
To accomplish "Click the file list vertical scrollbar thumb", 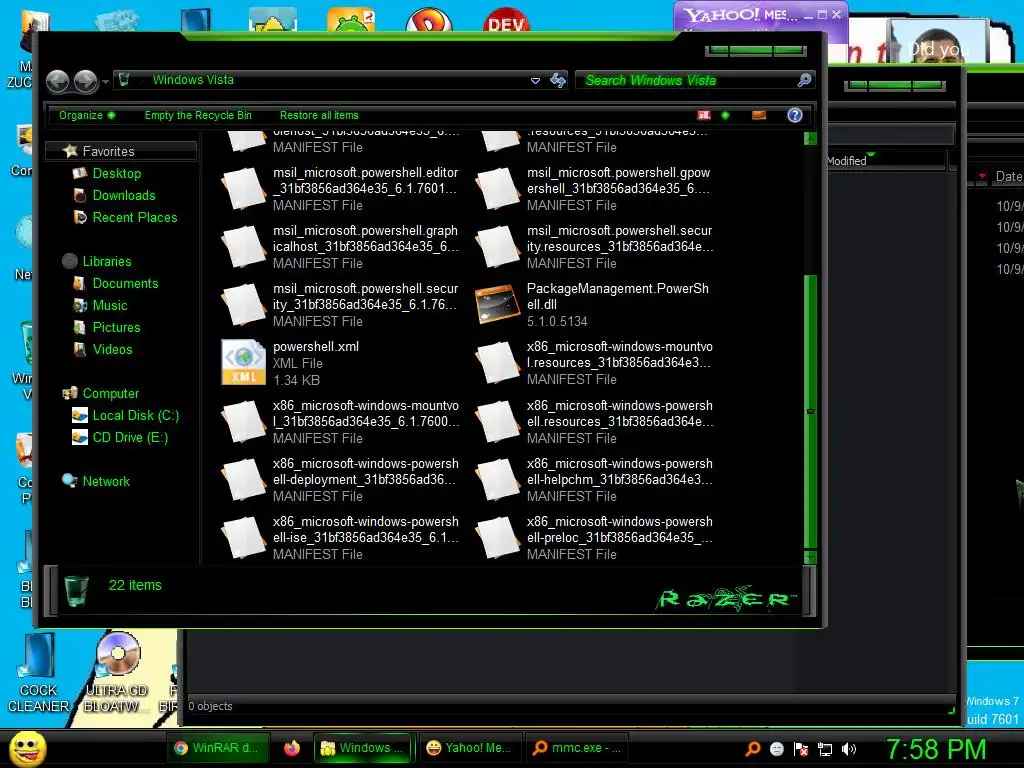I will pos(810,411).
